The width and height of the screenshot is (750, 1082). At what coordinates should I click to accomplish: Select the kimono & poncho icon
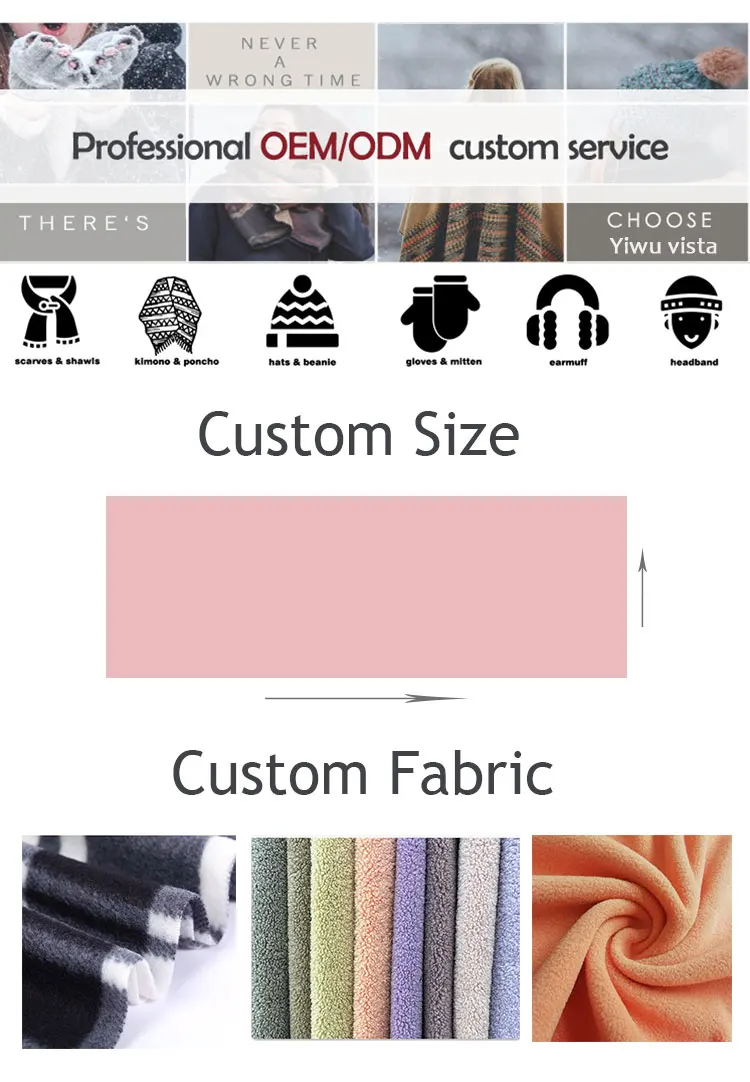pyautogui.click(x=170, y=315)
